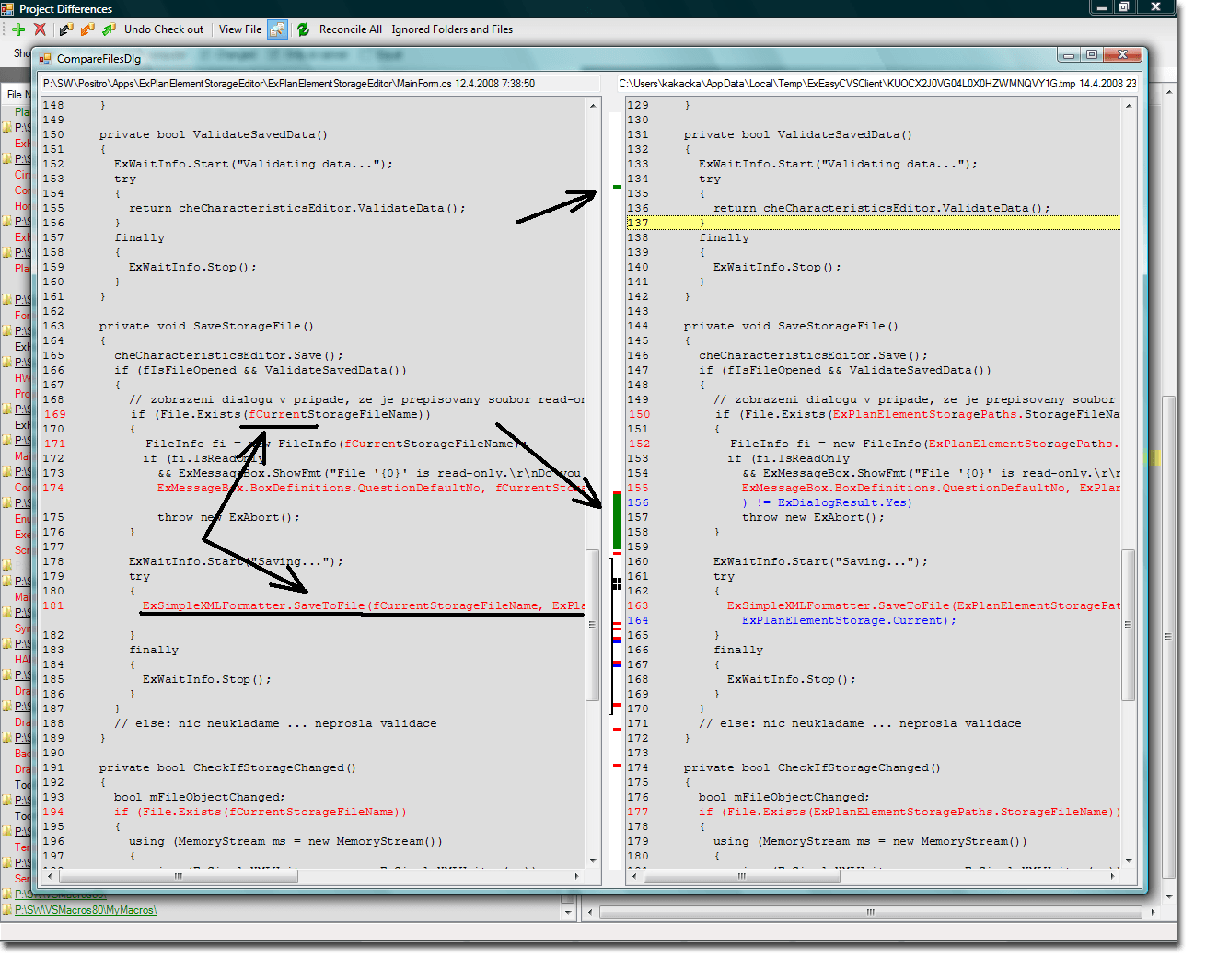Open View File from the toolbar
Image resolution: width=1206 pixels, height=980 pixels.
[239, 29]
